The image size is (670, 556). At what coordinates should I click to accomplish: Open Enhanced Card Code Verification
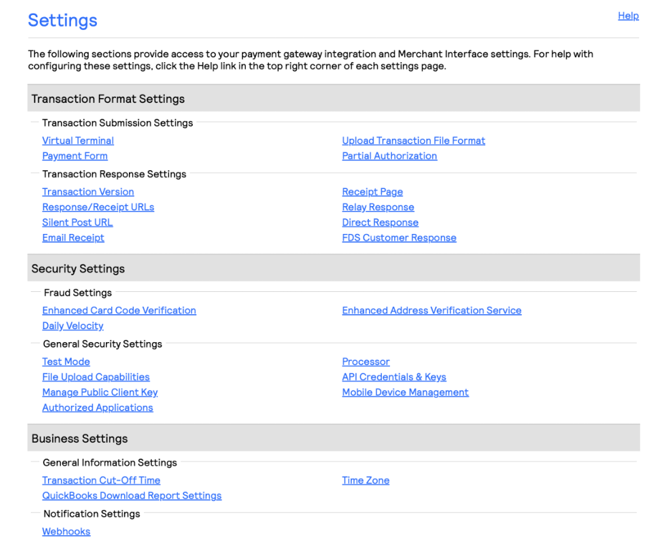click(x=119, y=311)
